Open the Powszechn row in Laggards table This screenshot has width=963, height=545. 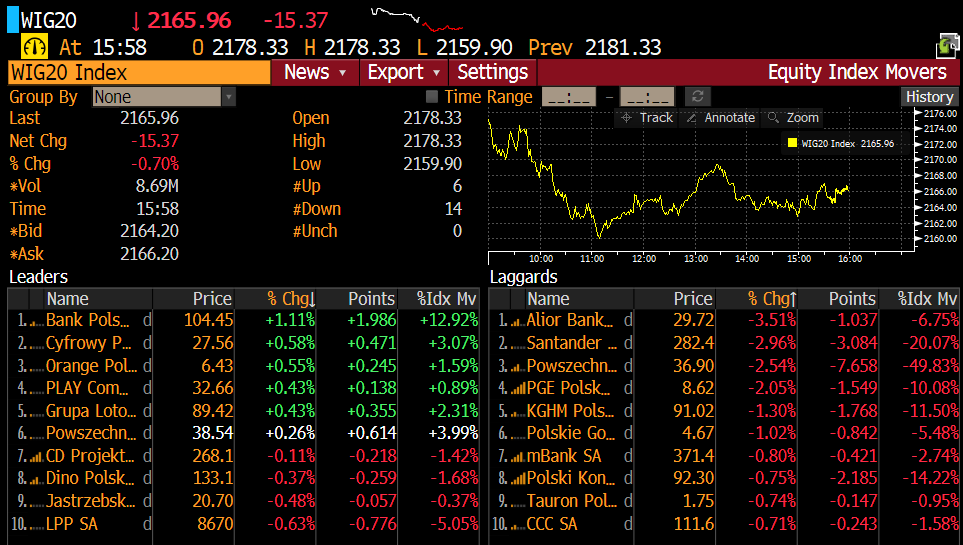point(725,366)
